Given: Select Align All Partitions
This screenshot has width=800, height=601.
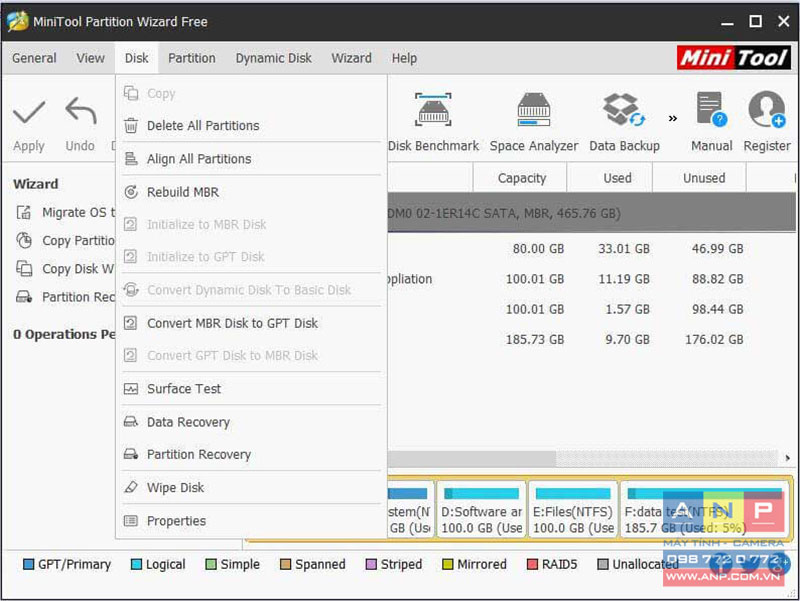Looking at the screenshot, I should pyautogui.click(x=251, y=159).
